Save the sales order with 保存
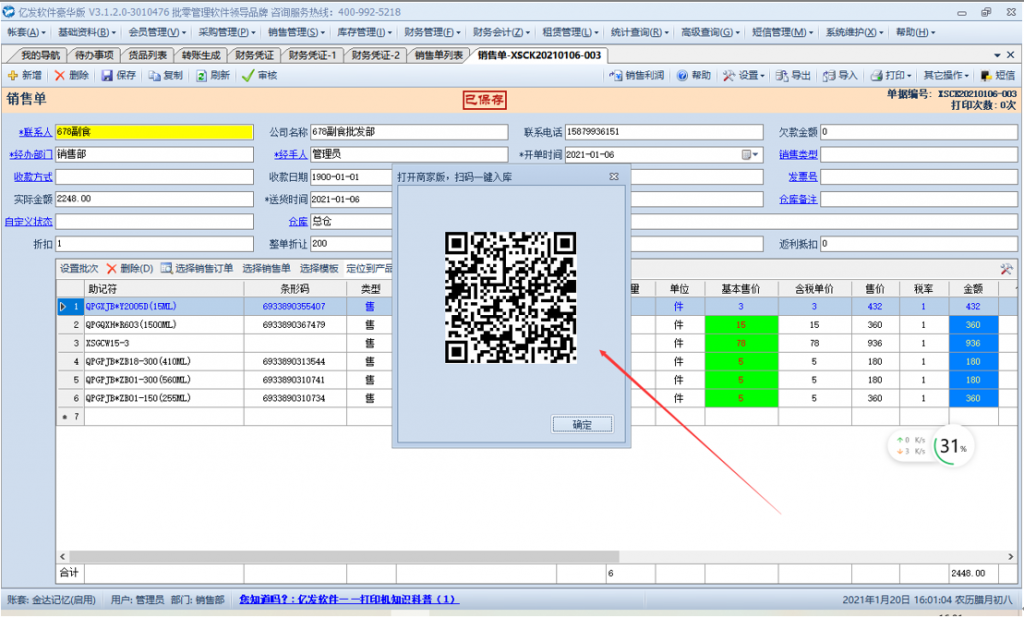The width and height of the screenshot is (1024, 618). (118, 76)
